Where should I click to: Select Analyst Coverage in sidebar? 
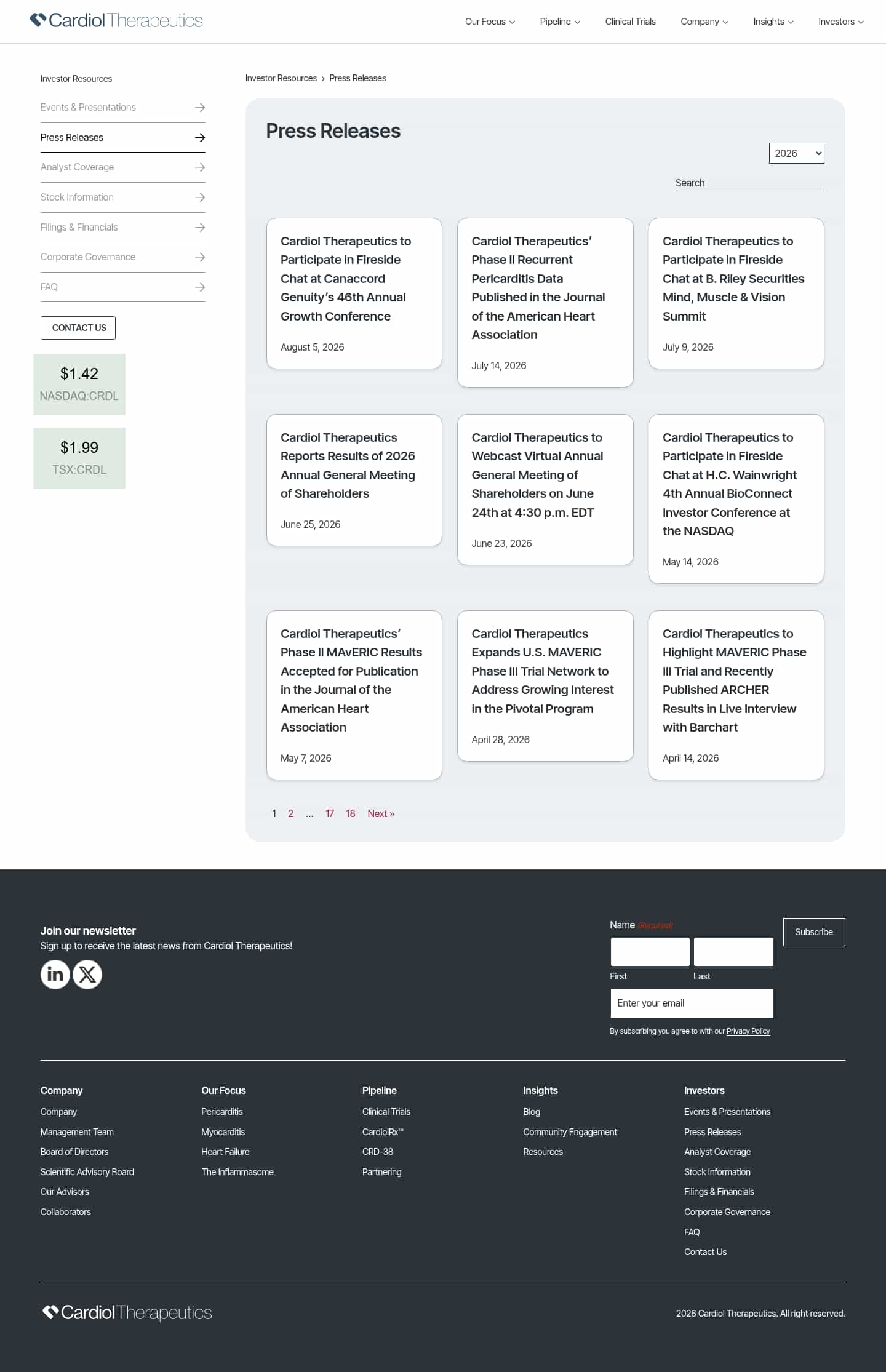click(x=77, y=167)
